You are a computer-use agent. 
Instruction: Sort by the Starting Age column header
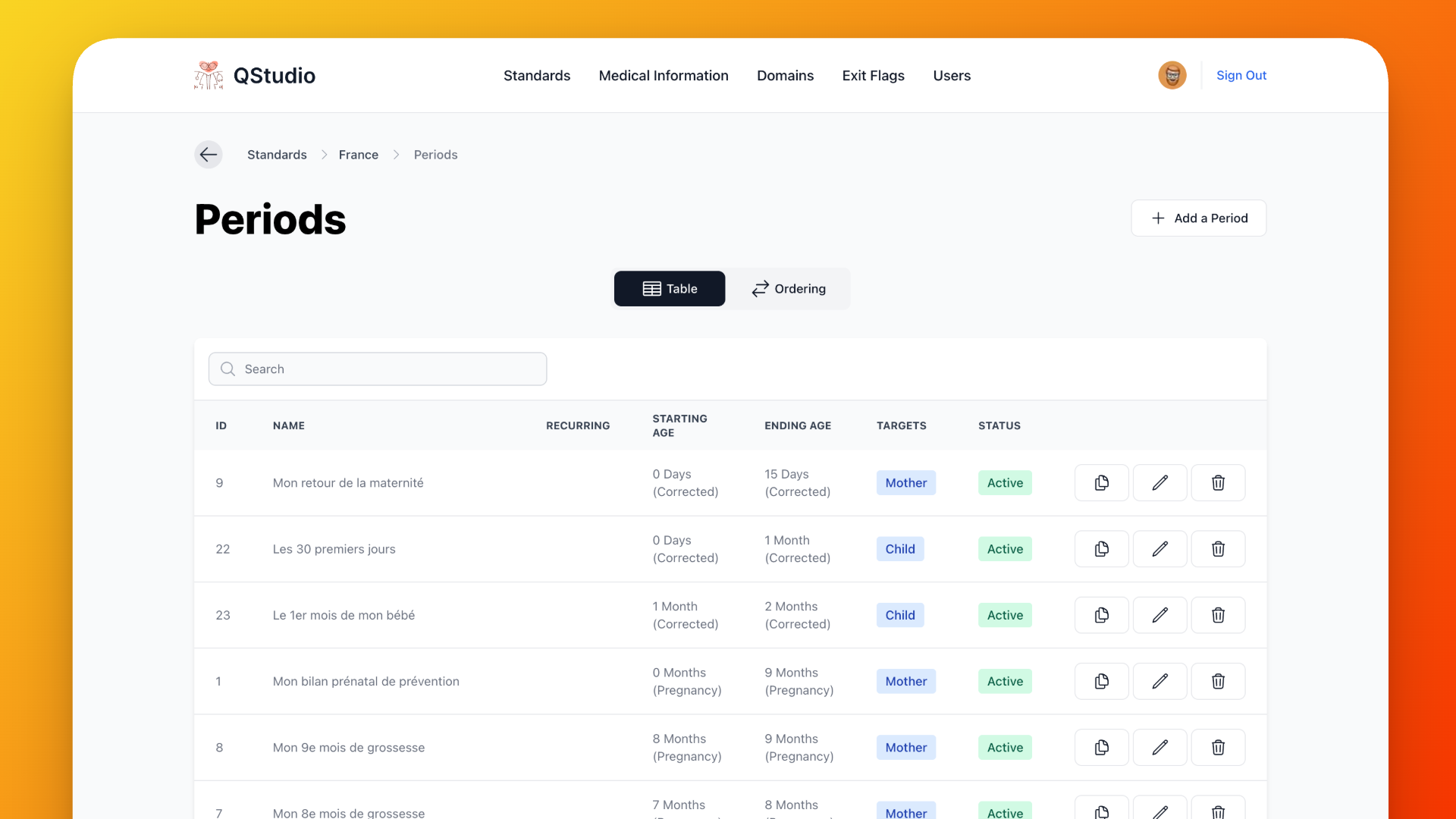click(x=679, y=425)
